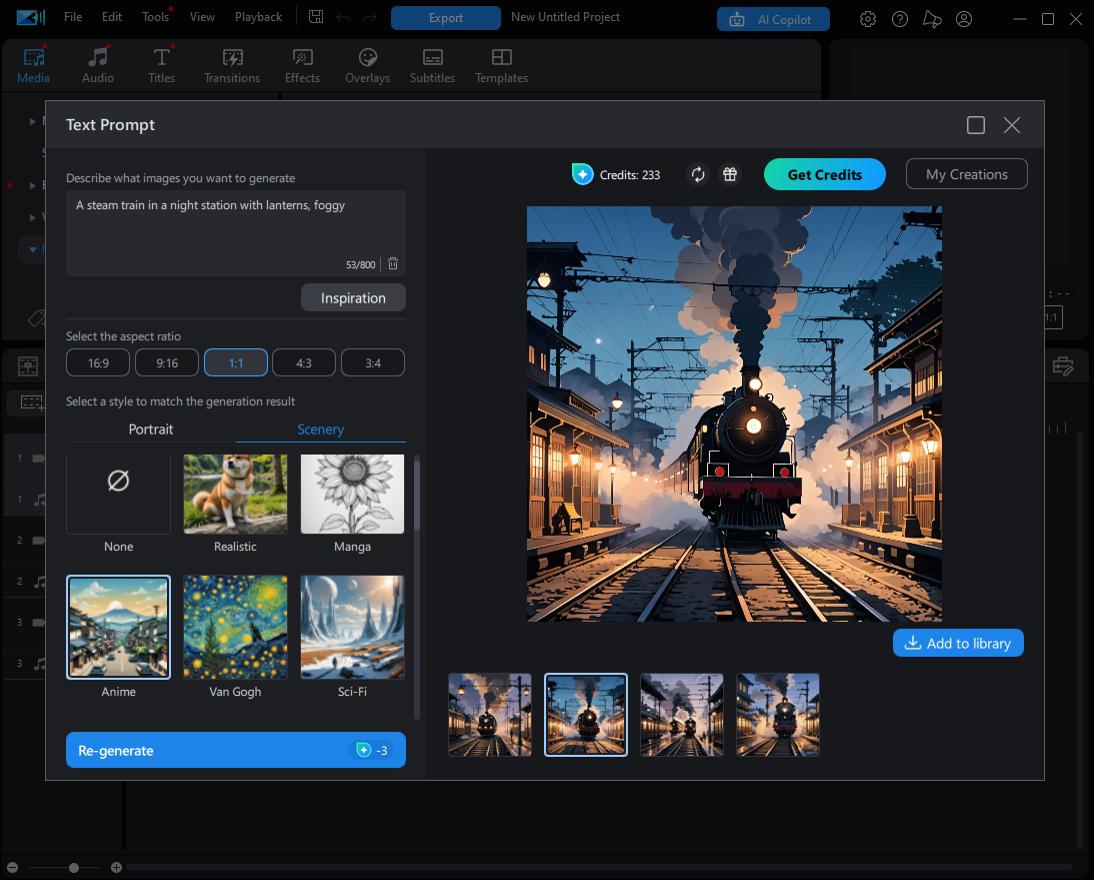
Task: Click the trash icon to clear prompt
Action: (393, 264)
